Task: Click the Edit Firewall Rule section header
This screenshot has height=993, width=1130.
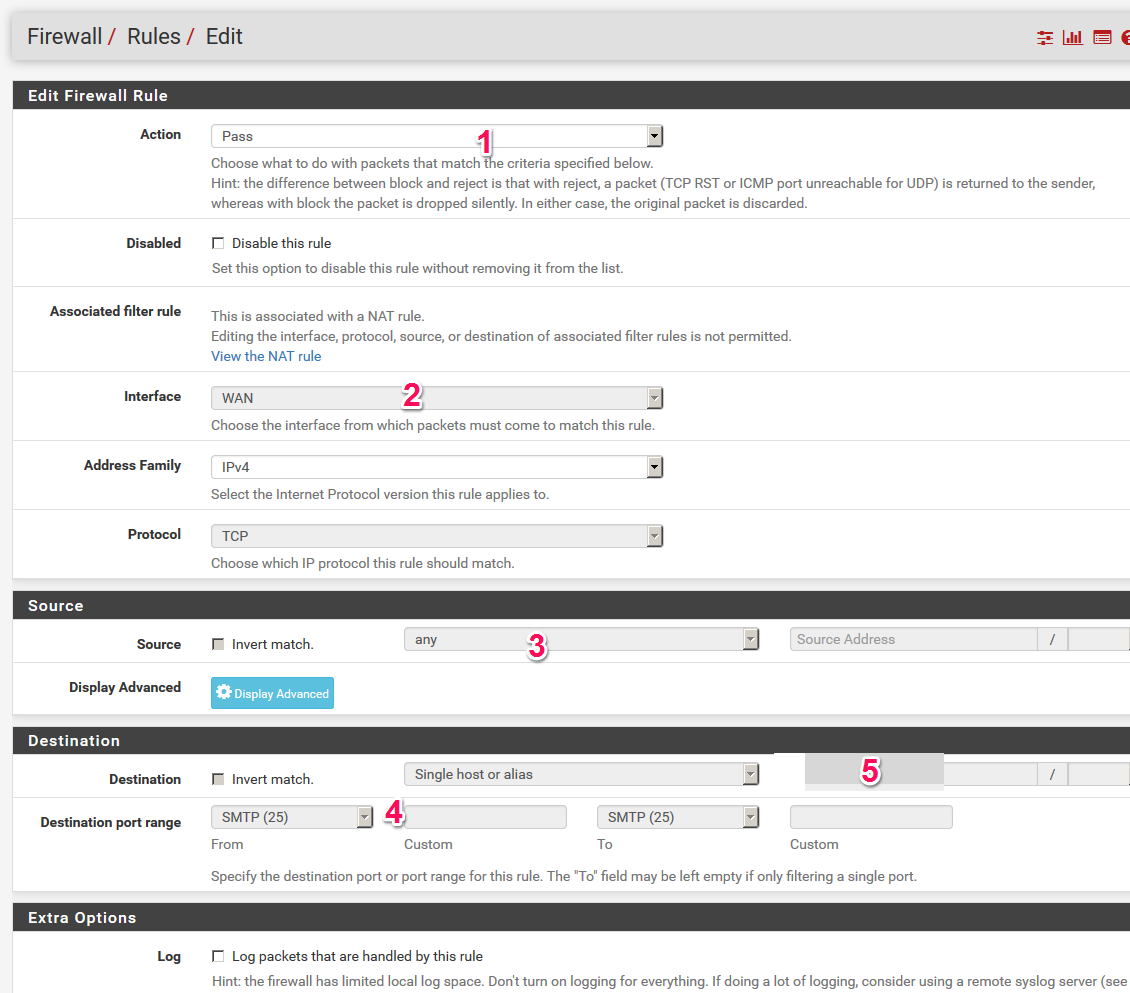Action: coord(571,95)
